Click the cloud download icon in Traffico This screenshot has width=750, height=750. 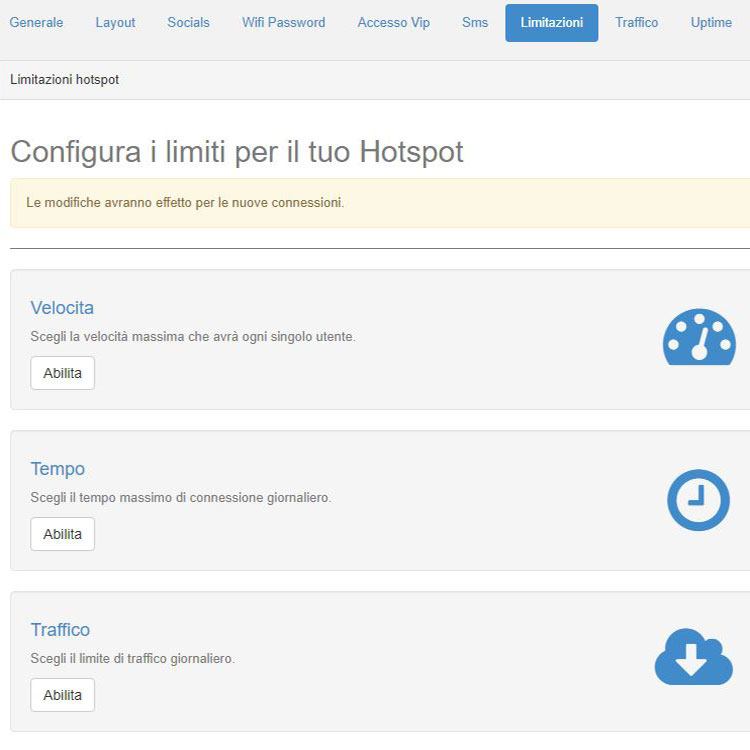[x=694, y=656]
